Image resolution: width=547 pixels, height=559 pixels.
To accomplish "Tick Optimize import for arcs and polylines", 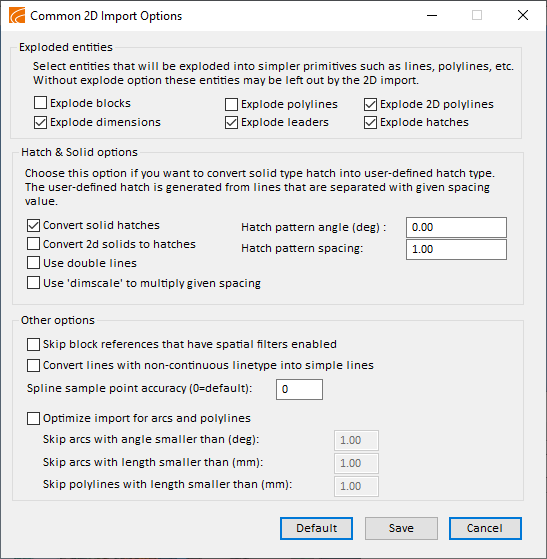I will (34, 418).
